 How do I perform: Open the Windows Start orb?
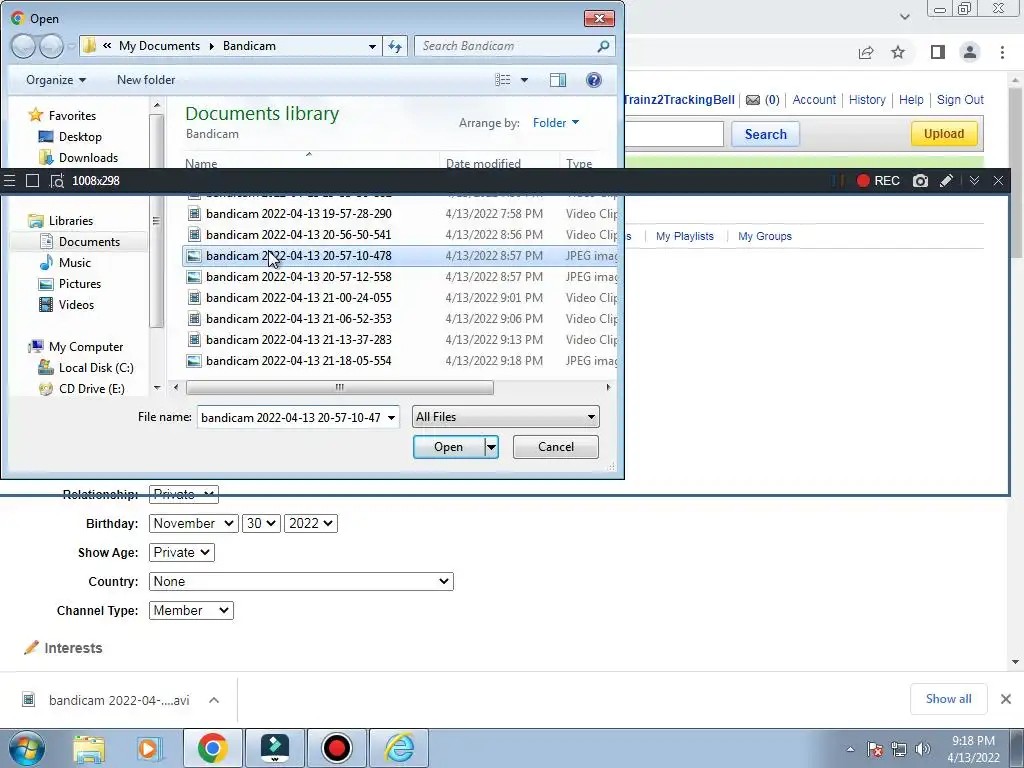[x=26, y=748]
